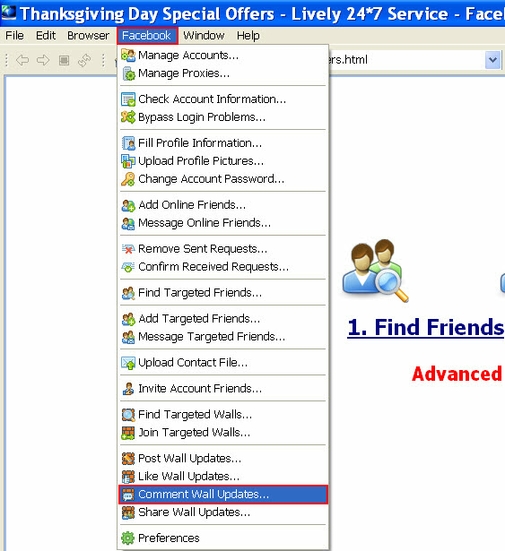Click the browser Refresh button
This screenshot has height=551, width=505.
[84, 60]
